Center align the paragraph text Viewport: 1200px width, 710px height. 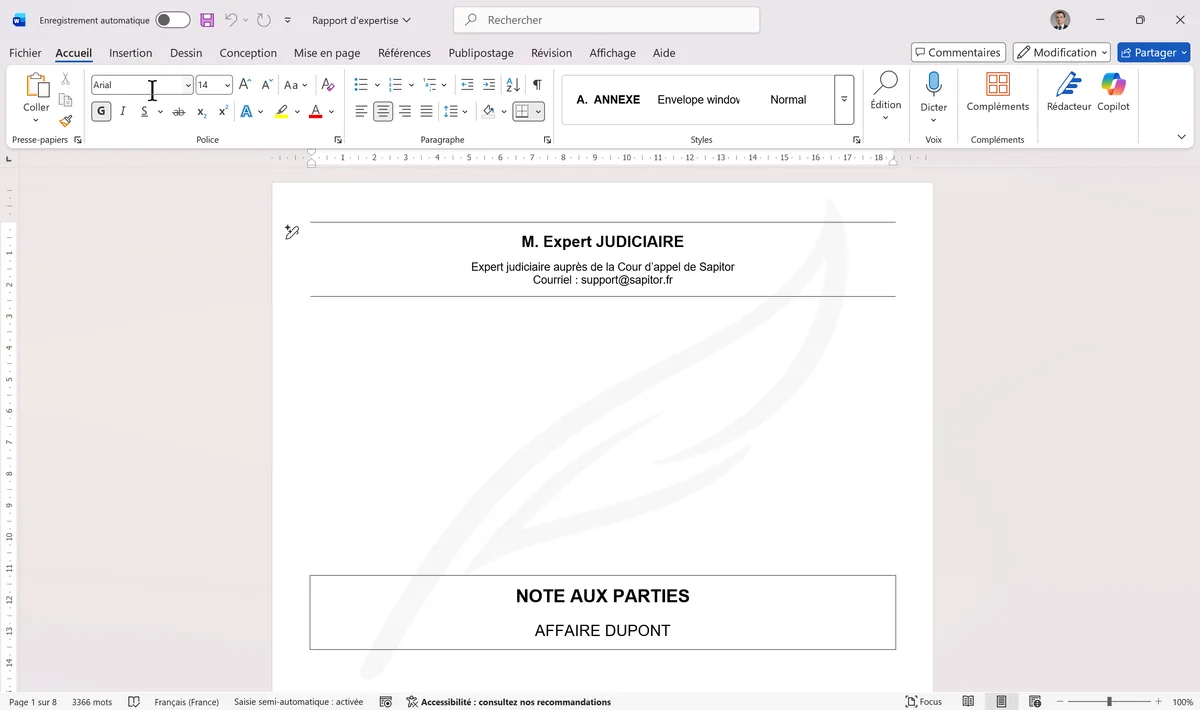pos(383,112)
